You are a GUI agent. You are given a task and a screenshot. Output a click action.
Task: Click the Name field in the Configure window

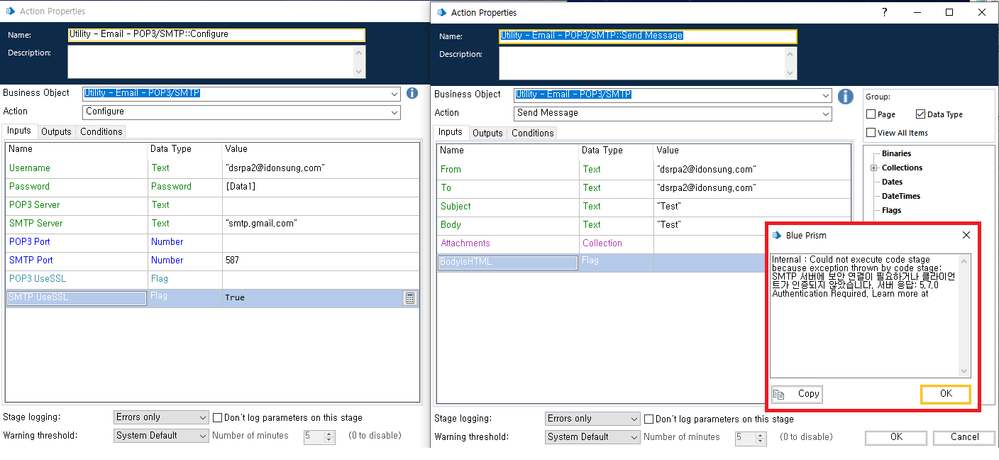[x=216, y=35]
